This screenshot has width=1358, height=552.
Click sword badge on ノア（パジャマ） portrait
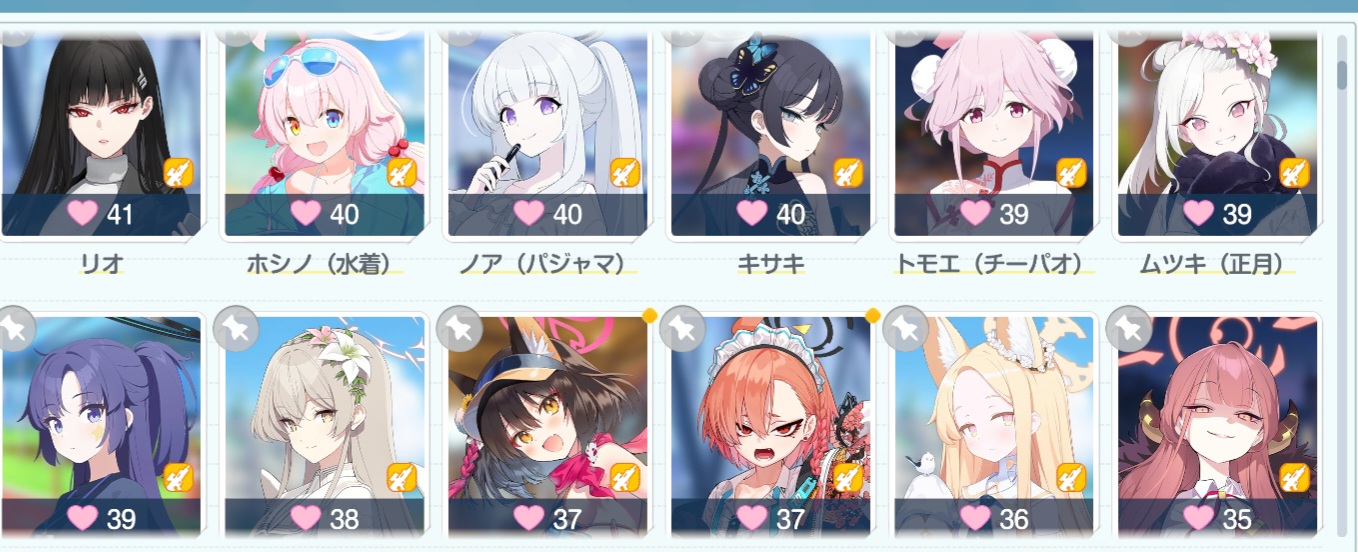click(625, 173)
